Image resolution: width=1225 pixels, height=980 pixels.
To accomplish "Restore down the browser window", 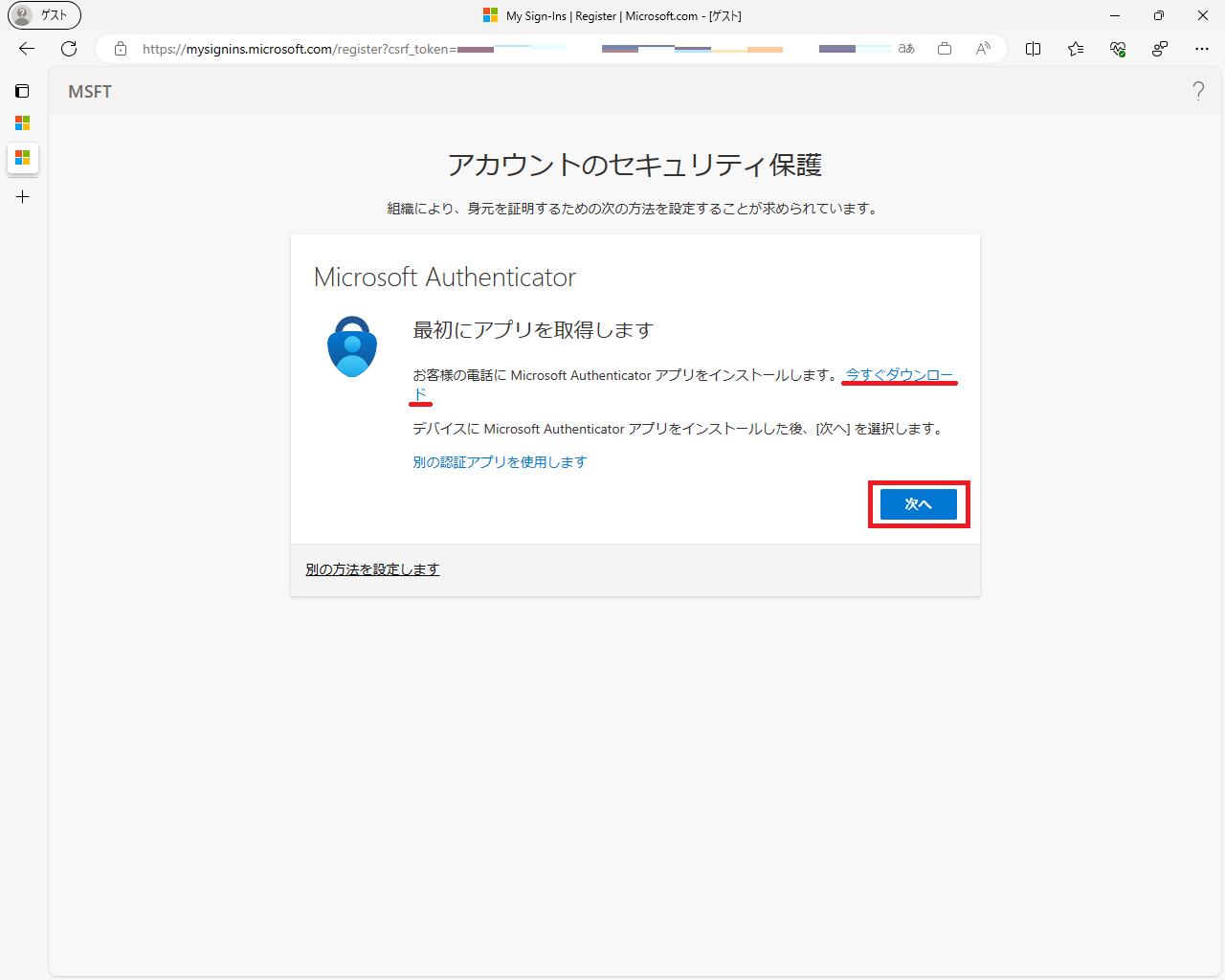I will pos(1159,15).
